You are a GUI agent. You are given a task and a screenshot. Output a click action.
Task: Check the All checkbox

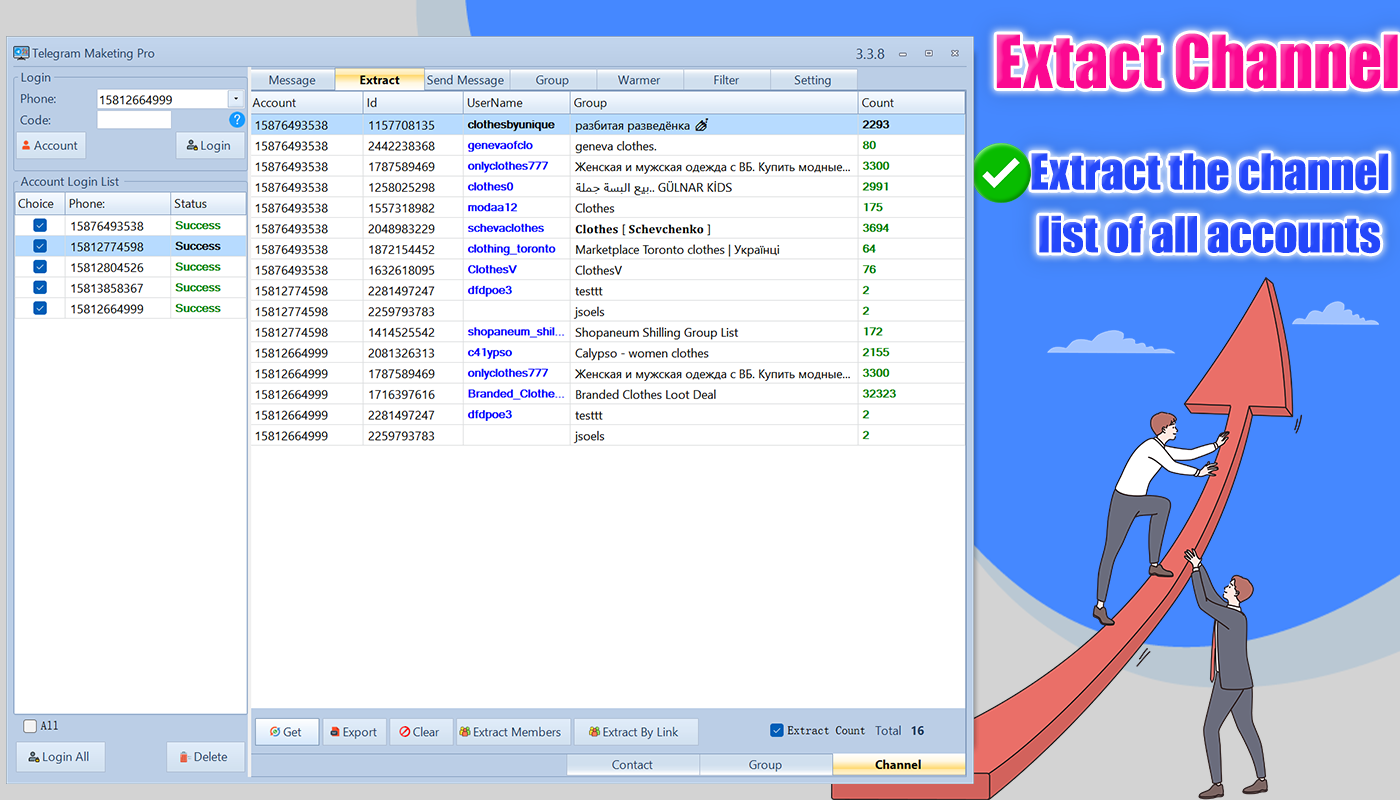(30, 726)
